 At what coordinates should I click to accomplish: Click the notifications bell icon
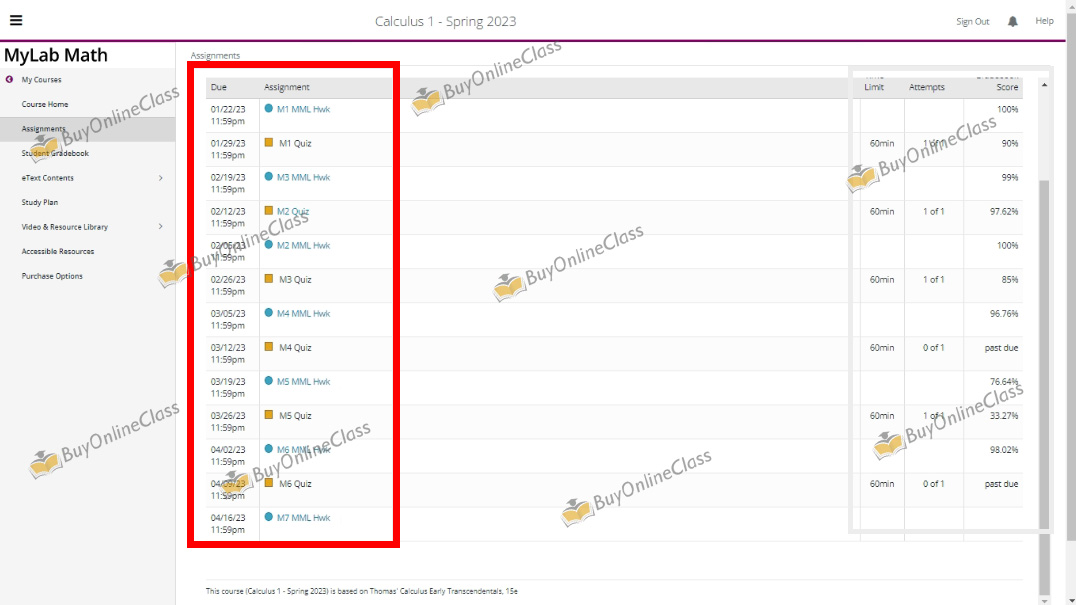click(x=1013, y=21)
